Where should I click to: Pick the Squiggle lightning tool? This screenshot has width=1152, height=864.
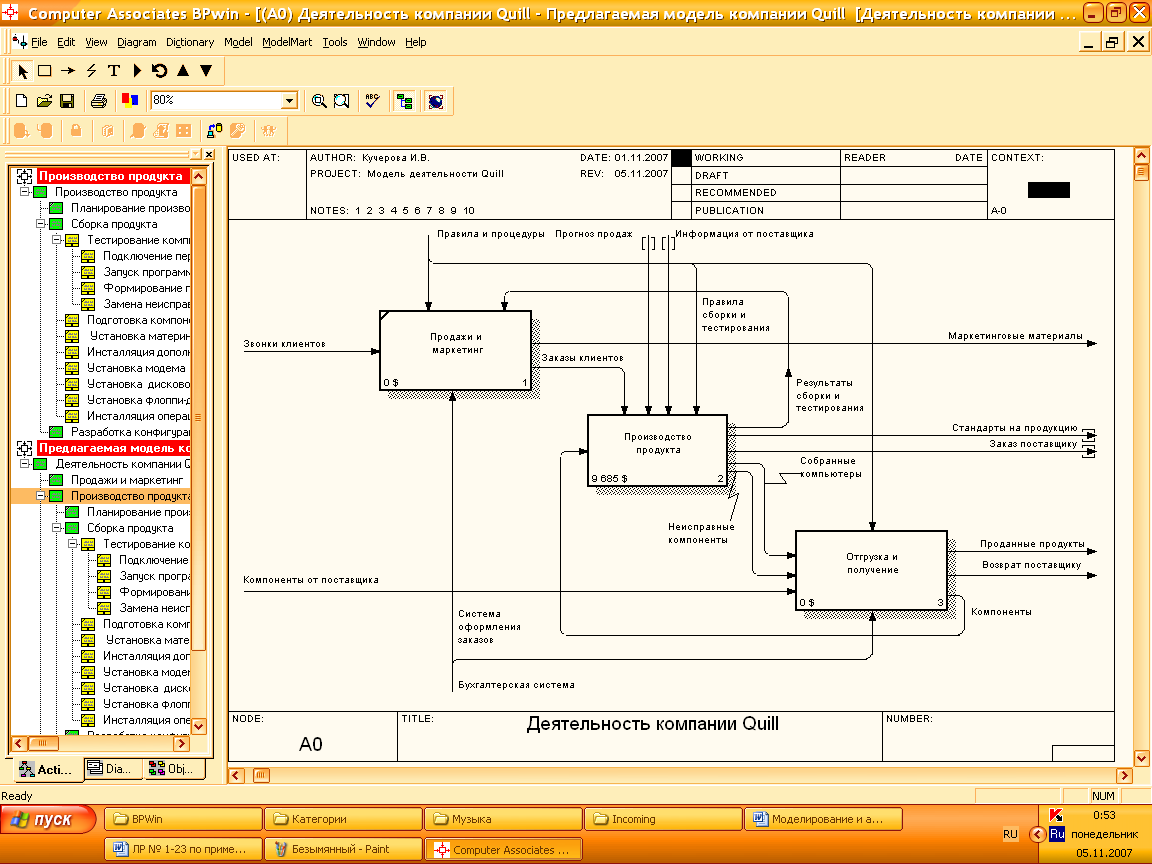[91, 71]
